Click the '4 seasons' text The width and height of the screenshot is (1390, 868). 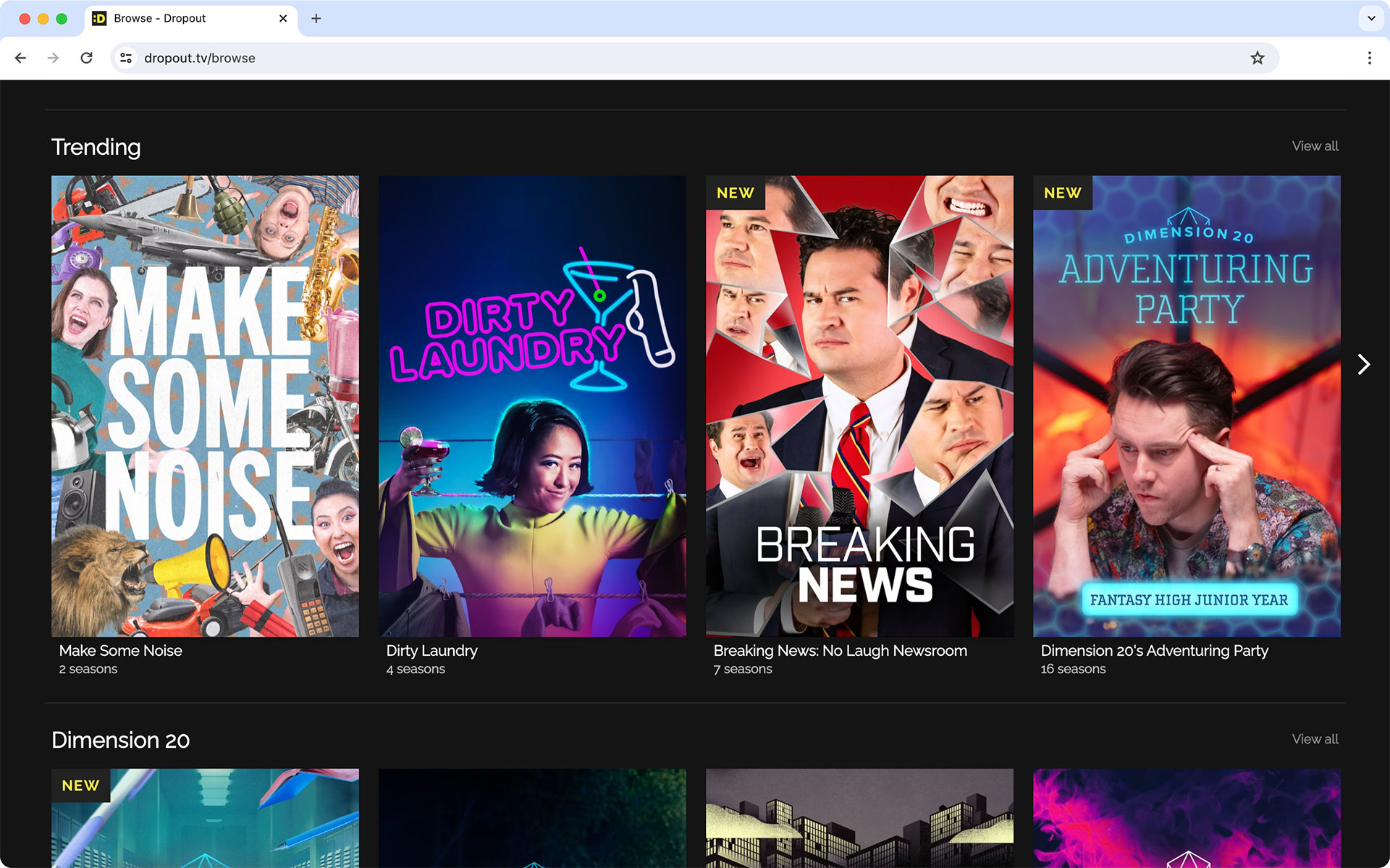coord(416,670)
